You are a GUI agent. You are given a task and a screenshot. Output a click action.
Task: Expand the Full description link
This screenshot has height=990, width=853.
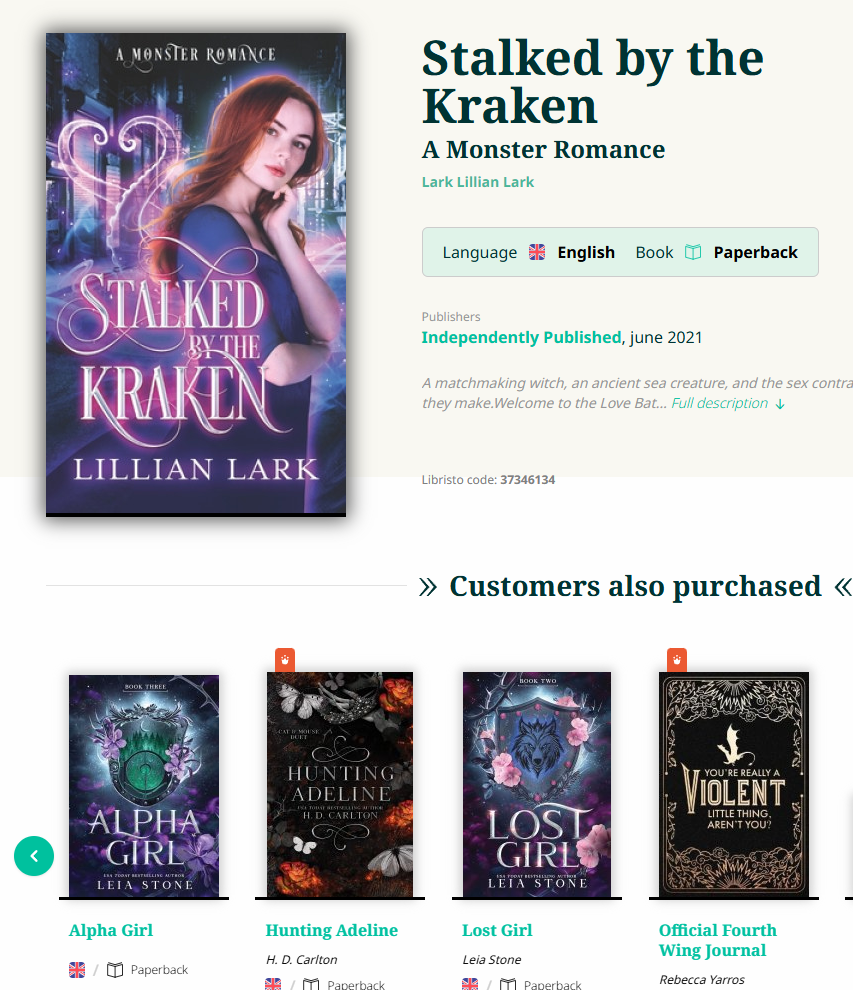(720, 403)
